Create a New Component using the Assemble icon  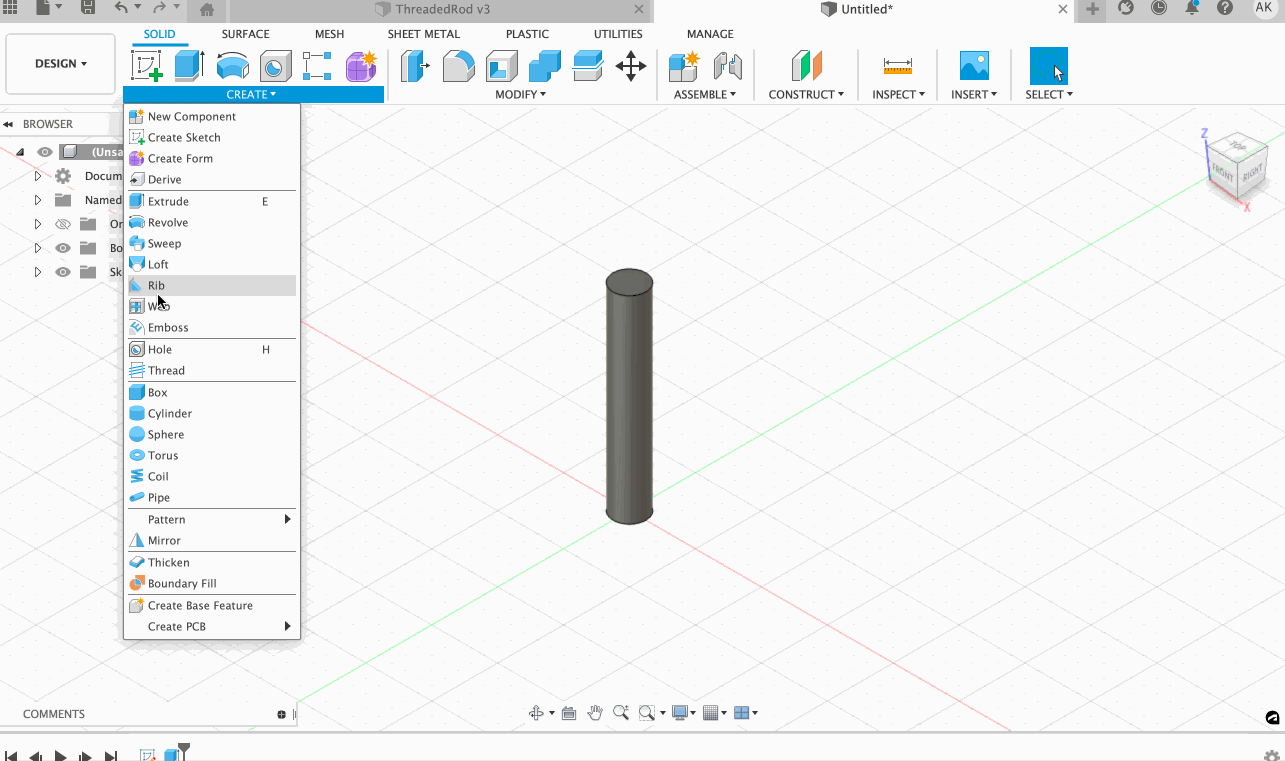click(x=683, y=66)
